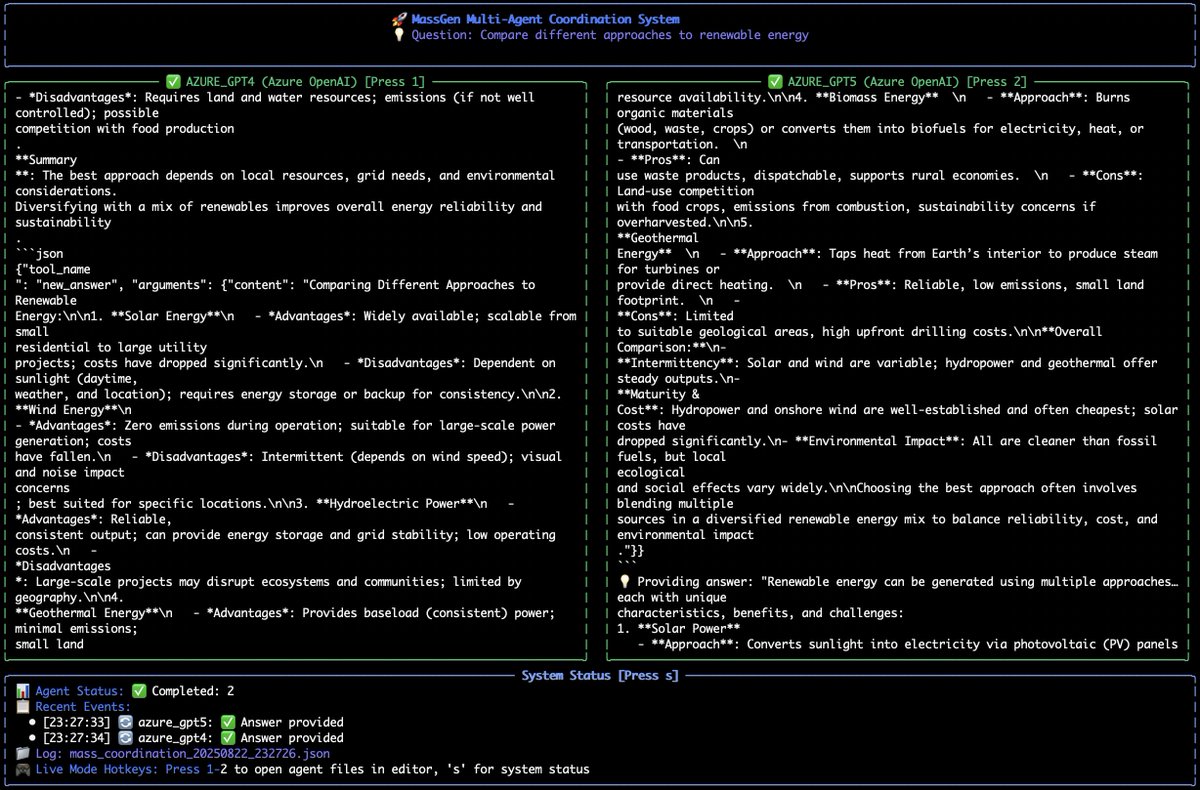The height and width of the screenshot is (790, 1200).
Task: Click the green check before Completed: 2
Action: coord(139,691)
